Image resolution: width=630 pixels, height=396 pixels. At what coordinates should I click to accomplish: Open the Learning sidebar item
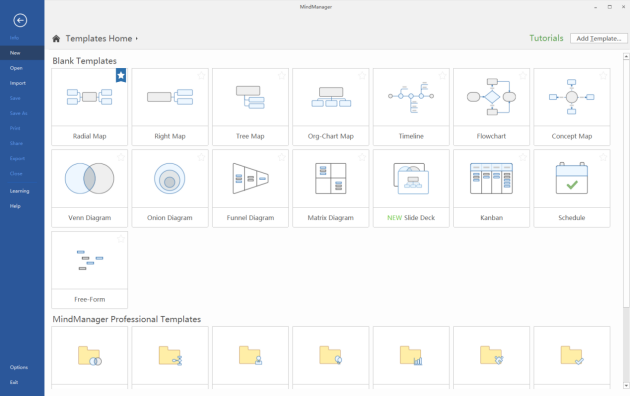tap(19, 191)
